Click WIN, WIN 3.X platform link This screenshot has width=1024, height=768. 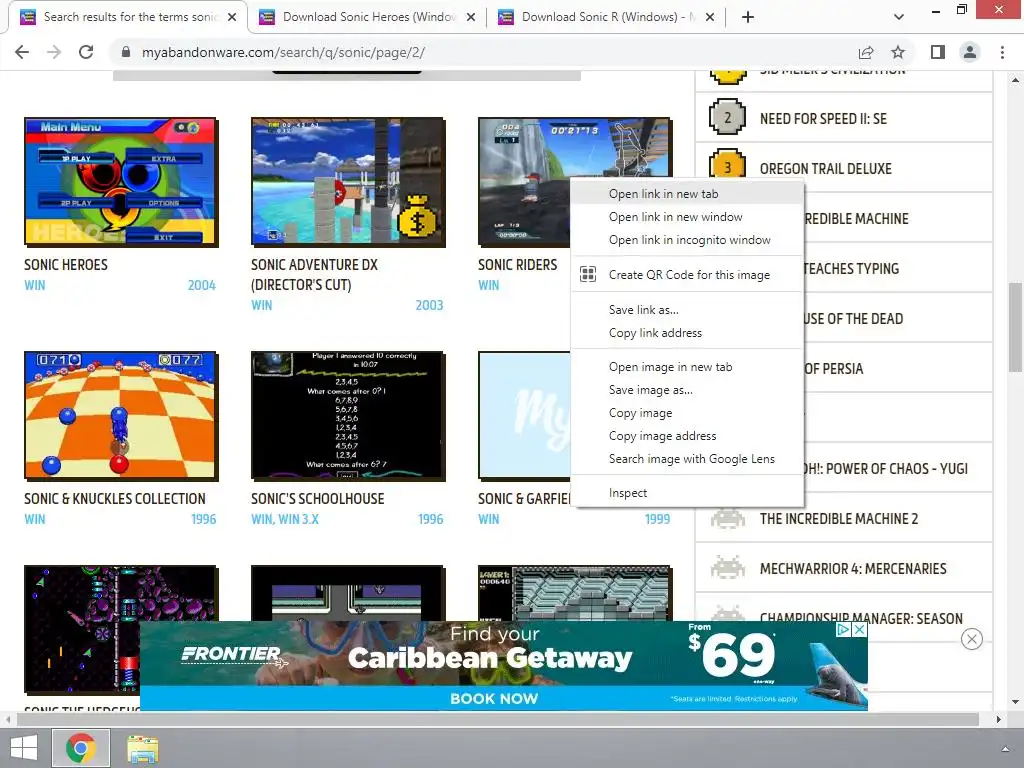tap(285, 519)
